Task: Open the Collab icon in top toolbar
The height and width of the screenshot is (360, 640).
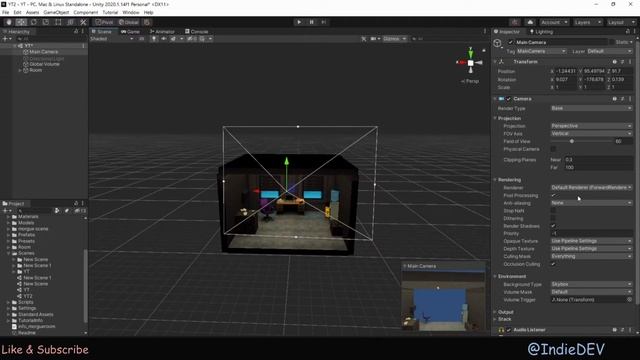Action: click(515, 22)
